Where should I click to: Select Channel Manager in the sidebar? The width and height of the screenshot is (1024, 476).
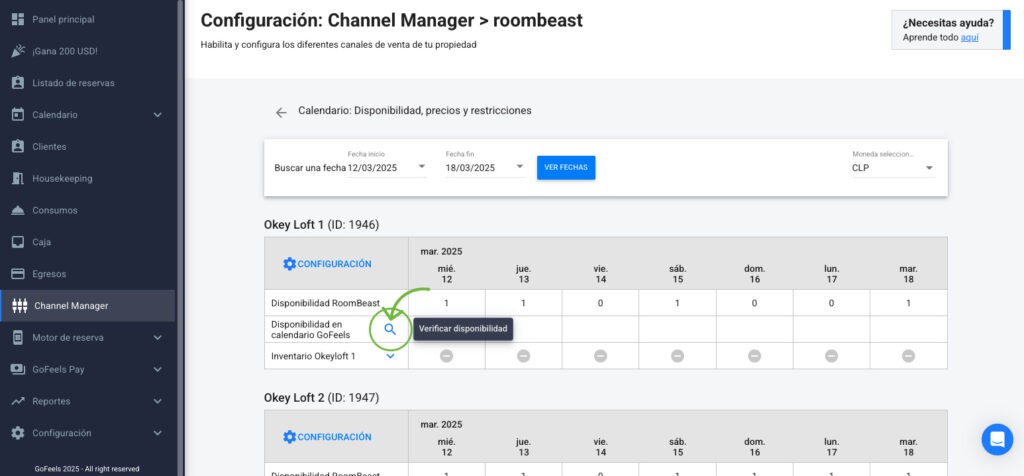70,305
